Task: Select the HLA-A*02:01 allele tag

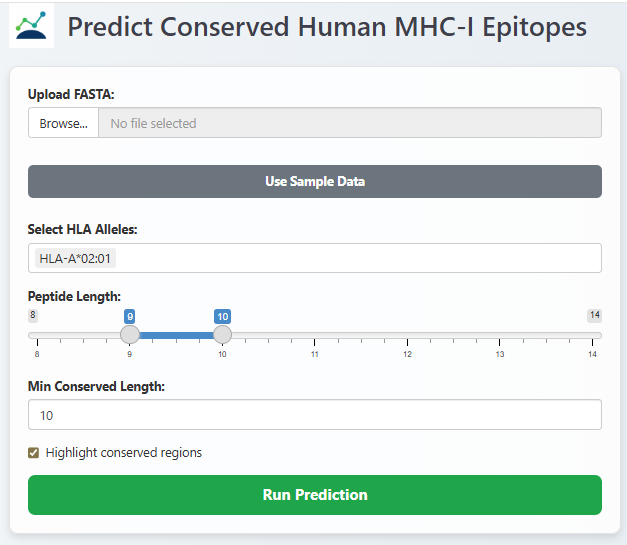Action: click(76, 258)
